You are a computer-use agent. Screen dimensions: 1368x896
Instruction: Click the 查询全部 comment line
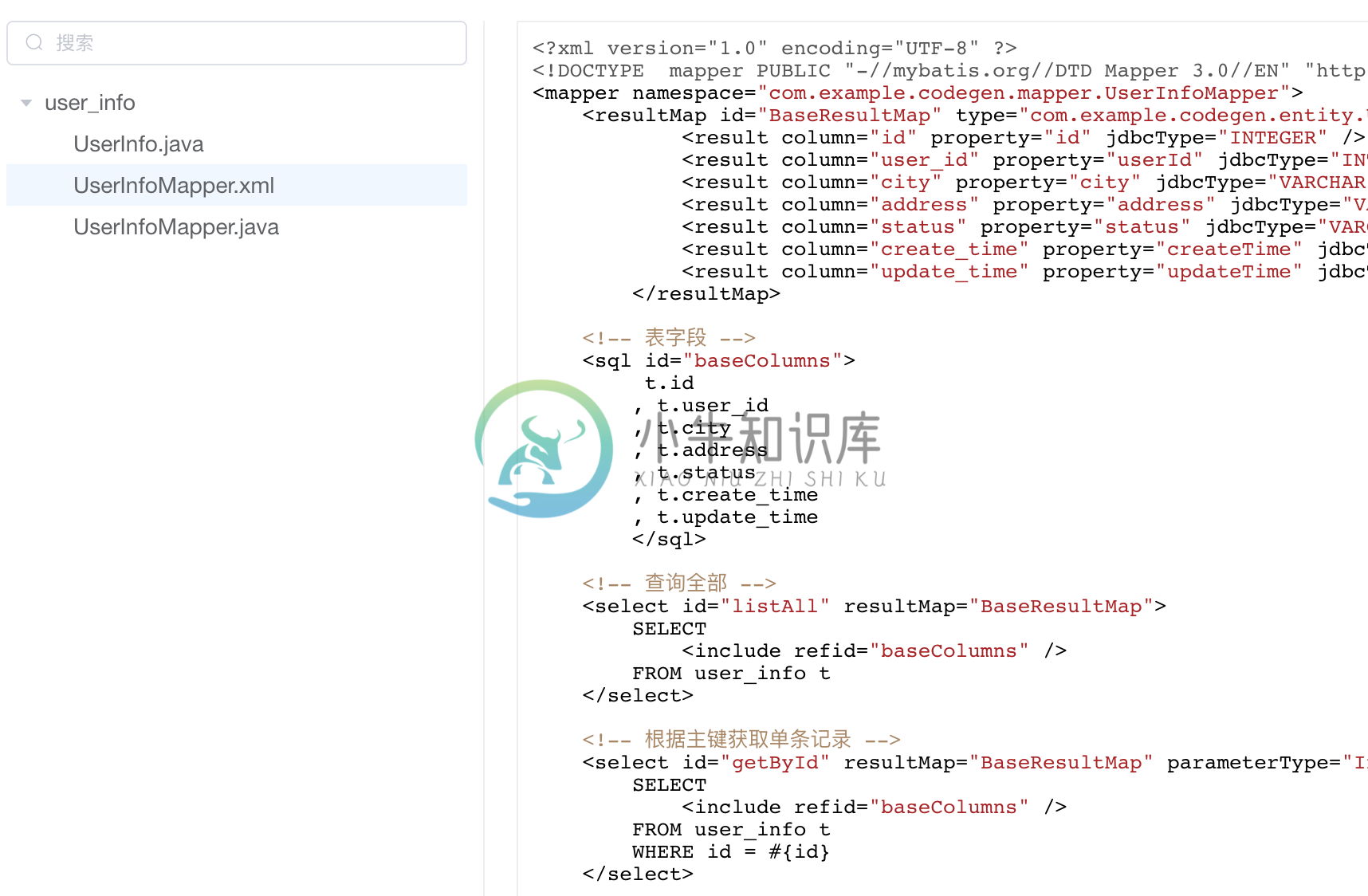[679, 584]
